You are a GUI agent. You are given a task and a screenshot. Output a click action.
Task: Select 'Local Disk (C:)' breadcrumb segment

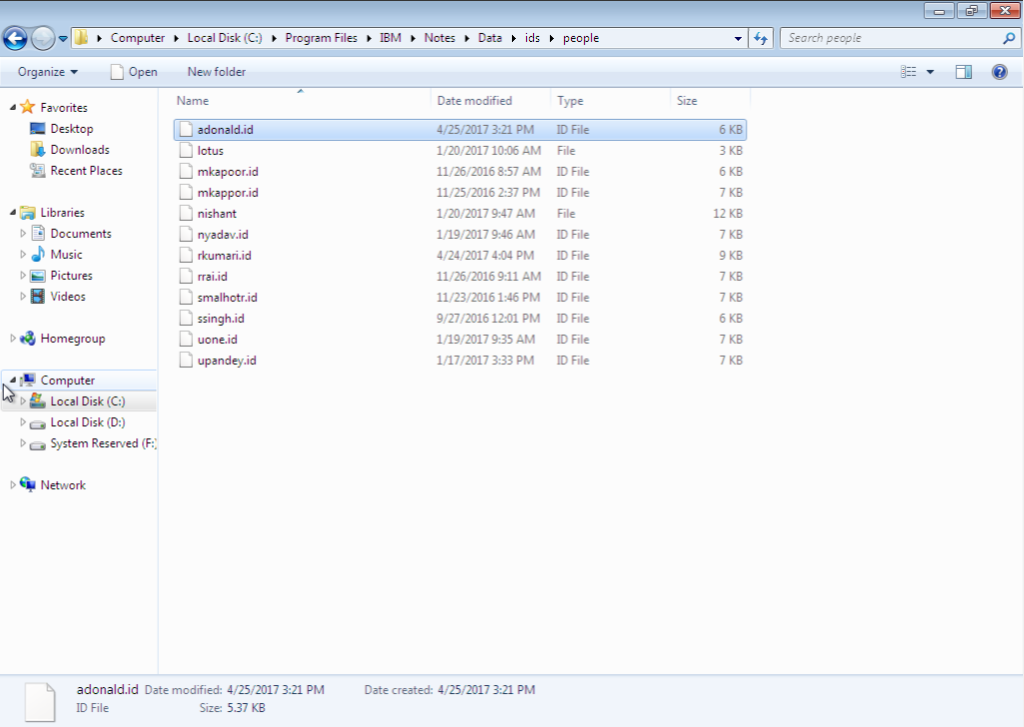pyautogui.click(x=225, y=38)
